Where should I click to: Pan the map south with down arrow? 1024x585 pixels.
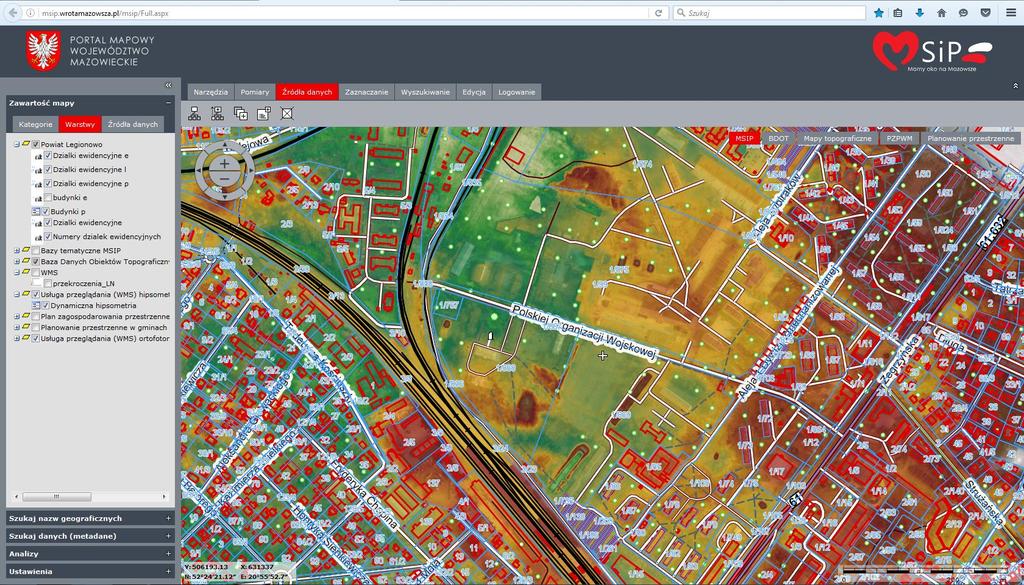pyautogui.click(x=225, y=196)
